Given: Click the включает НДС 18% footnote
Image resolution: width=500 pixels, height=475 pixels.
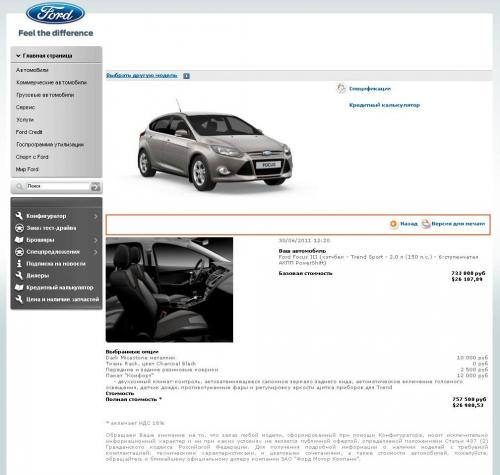Looking at the screenshot, I should click(135, 423).
